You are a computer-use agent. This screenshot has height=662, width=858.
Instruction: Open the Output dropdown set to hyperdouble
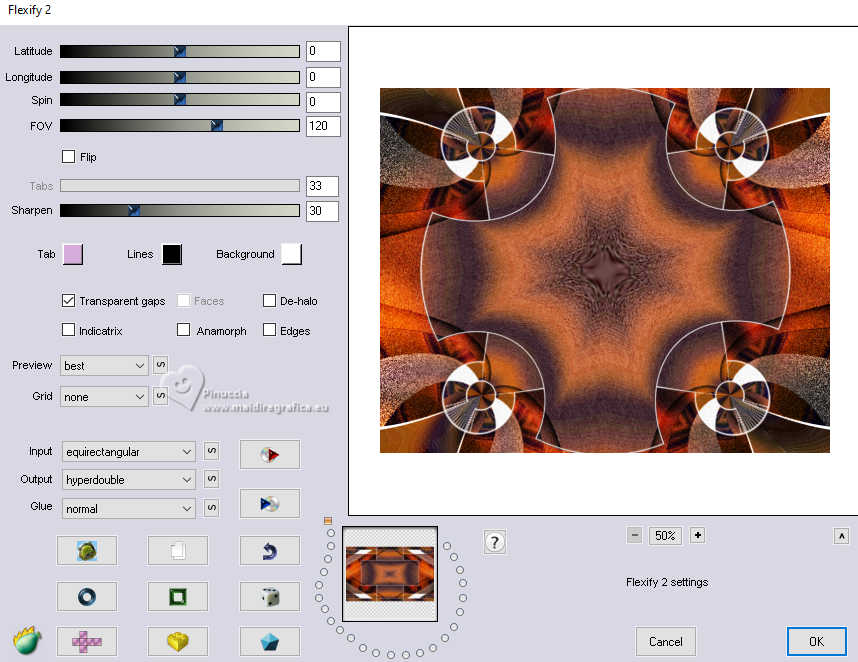[x=129, y=480]
